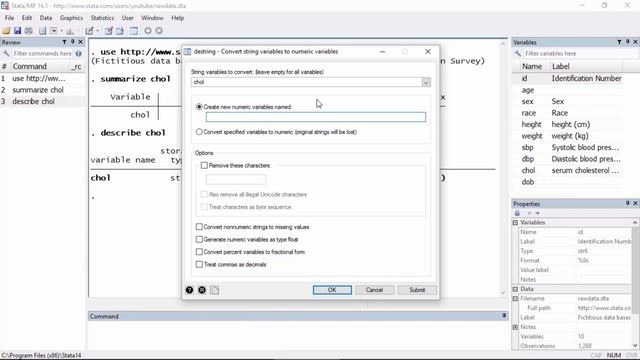Collapse the Variables section in Properties
Screen dimensions: 640x360
(x=516, y=222)
